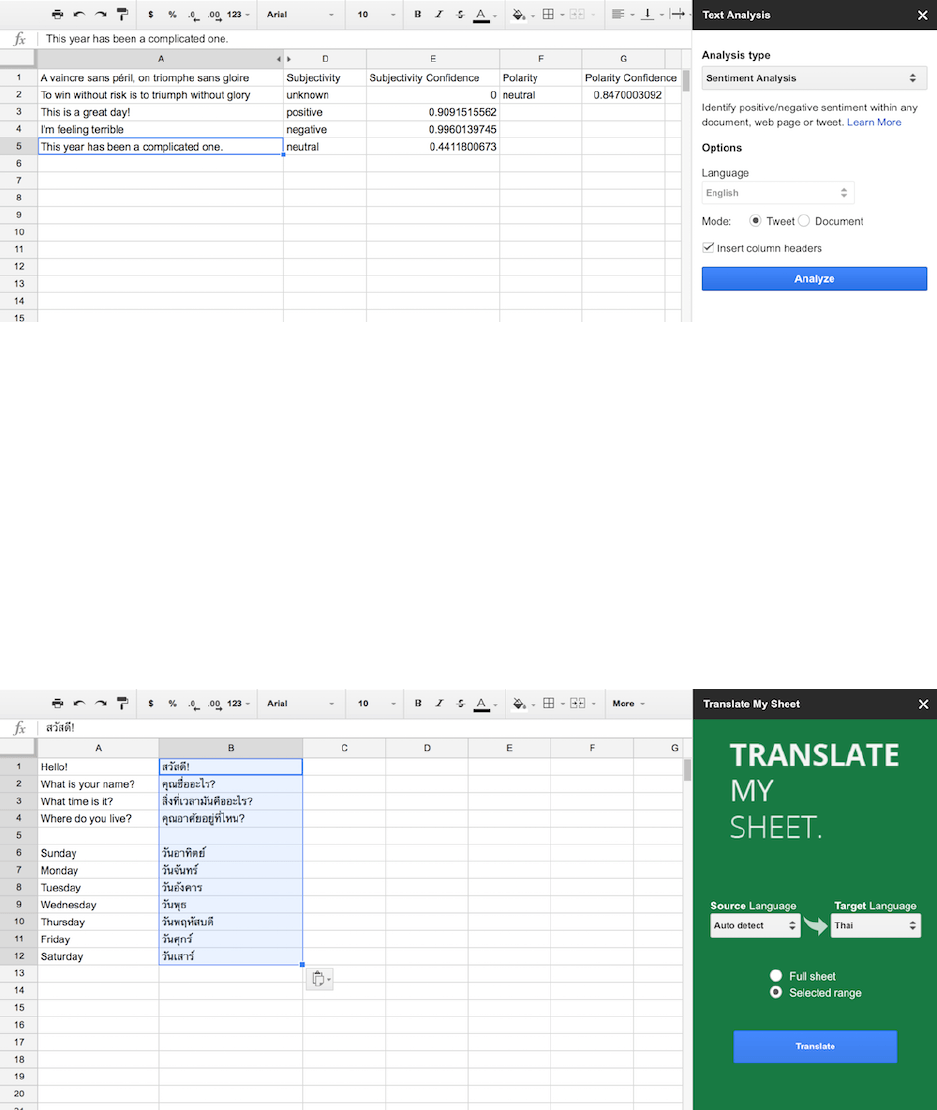The width and height of the screenshot is (937, 1110).
Task: Click the formula bar showing 'This year has been'
Action: pyautogui.click(x=364, y=39)
